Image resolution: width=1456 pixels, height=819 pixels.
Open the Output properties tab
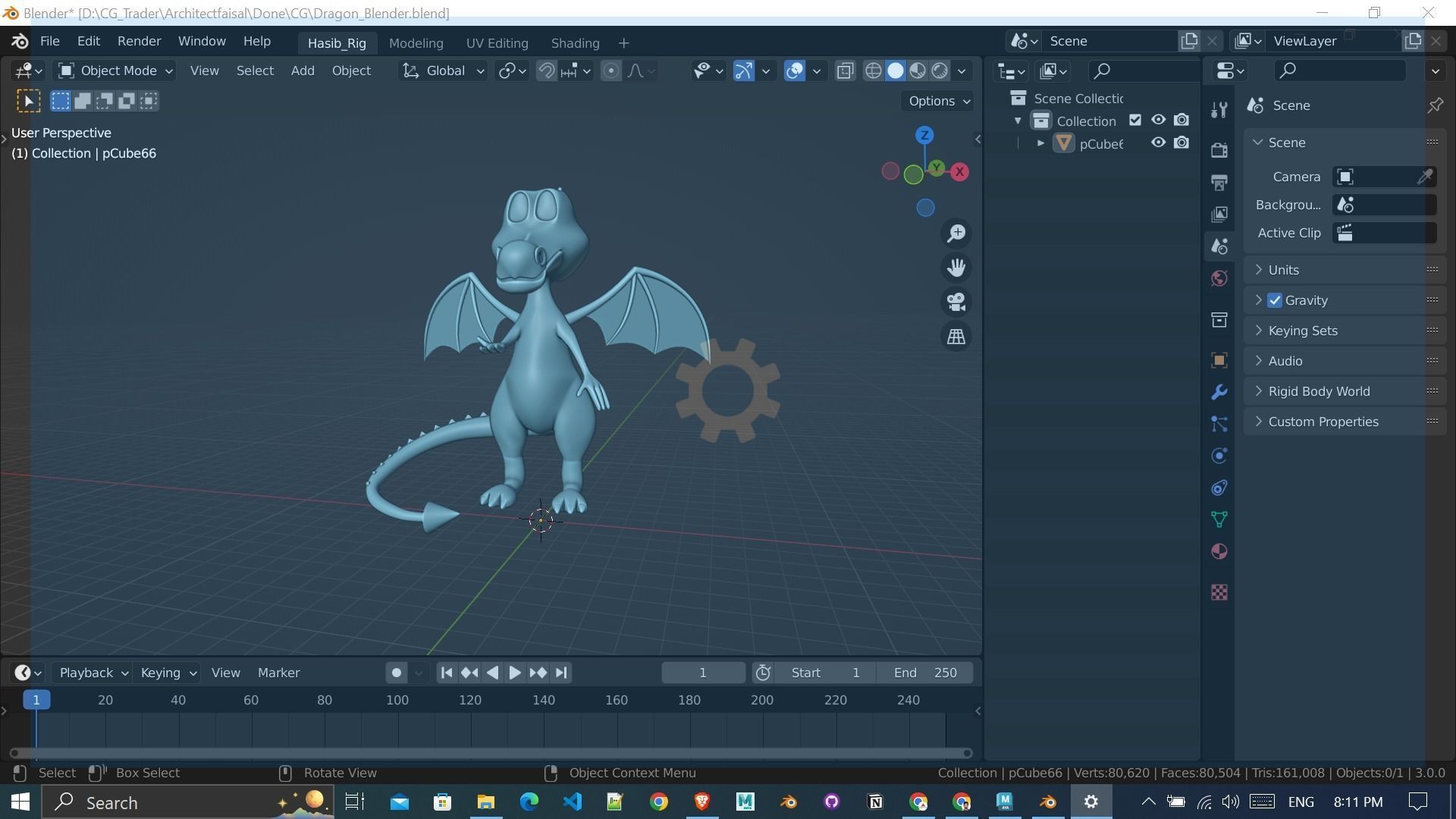1219,182
